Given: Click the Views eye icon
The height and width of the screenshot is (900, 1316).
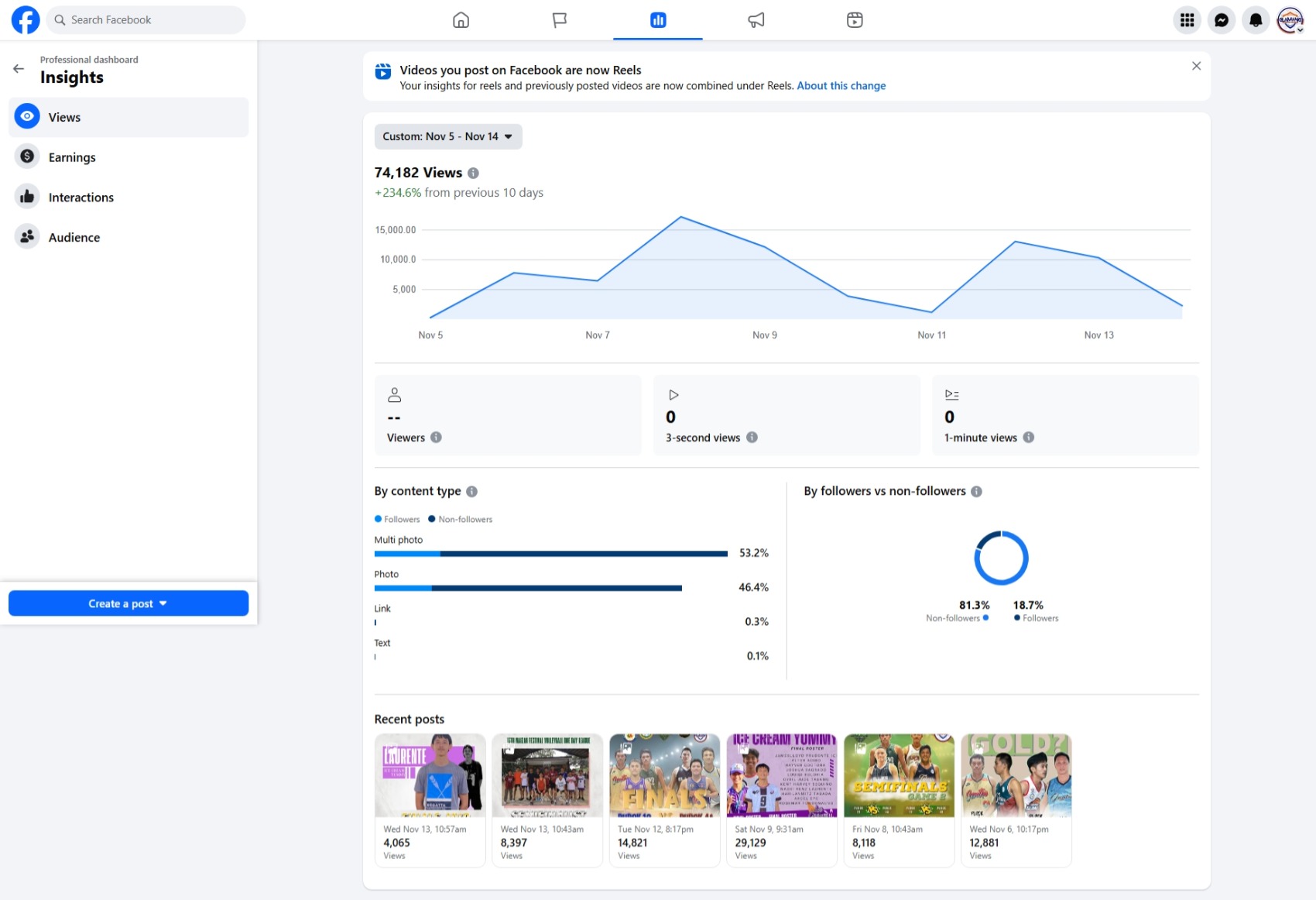Looking at the screenshot, I should 27,116.
